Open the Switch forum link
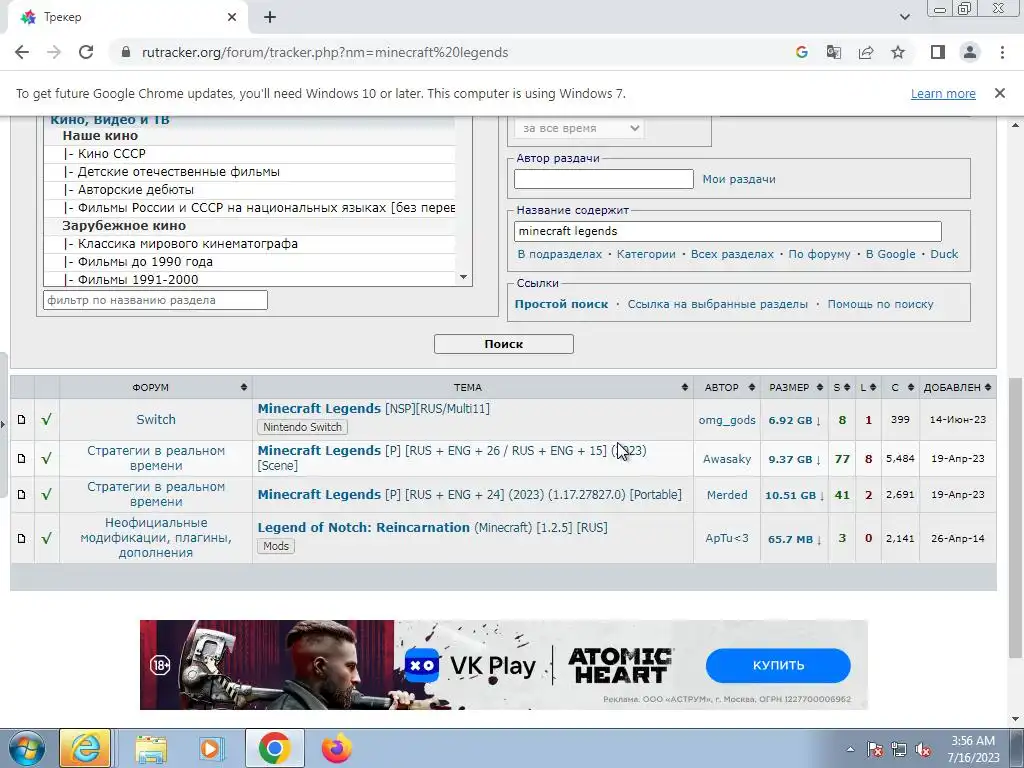The width and height of the screenshot is (1024, 768). coord(155,419)
